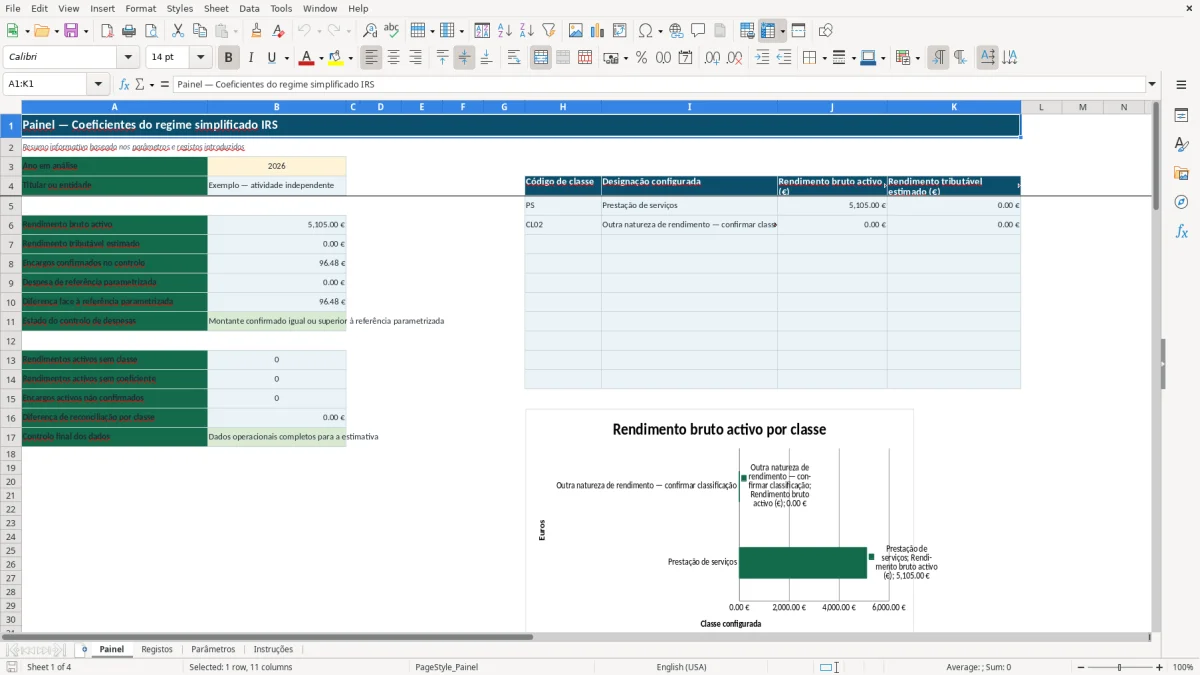Open the Format menu
Screen dimensions: 1200x675
tap(141, 8)
